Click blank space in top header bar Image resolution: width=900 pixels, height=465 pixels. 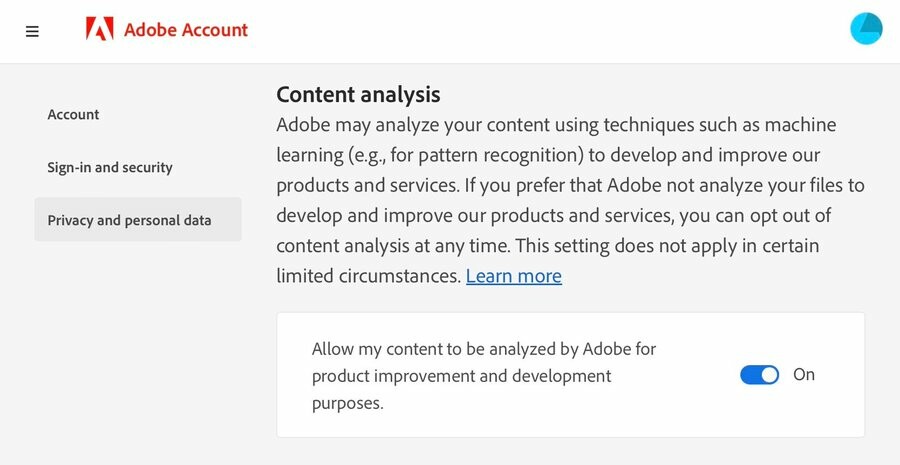550,30
